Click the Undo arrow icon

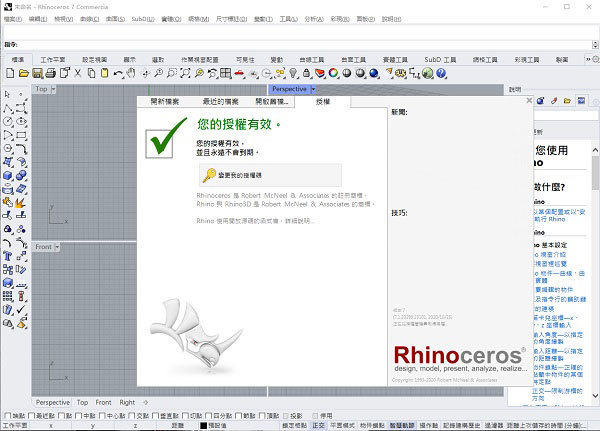118,73
